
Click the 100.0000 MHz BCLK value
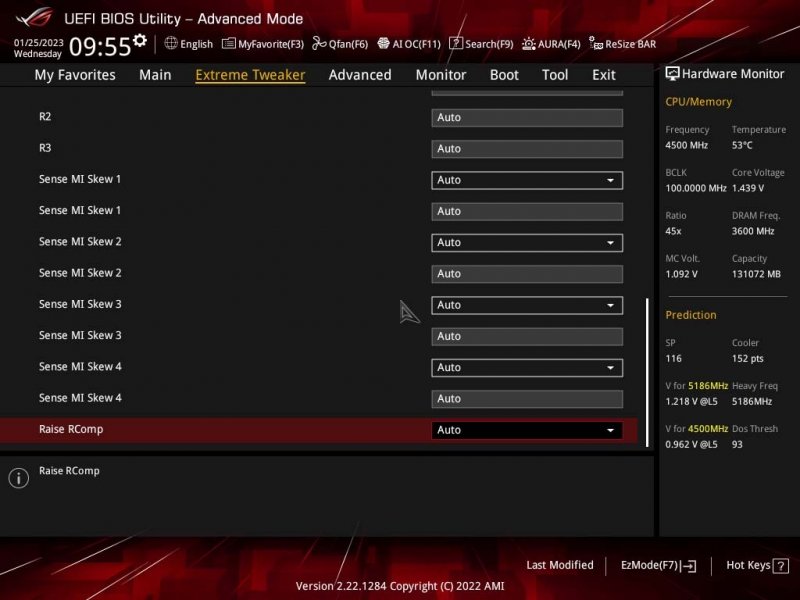tap(695, 188)
